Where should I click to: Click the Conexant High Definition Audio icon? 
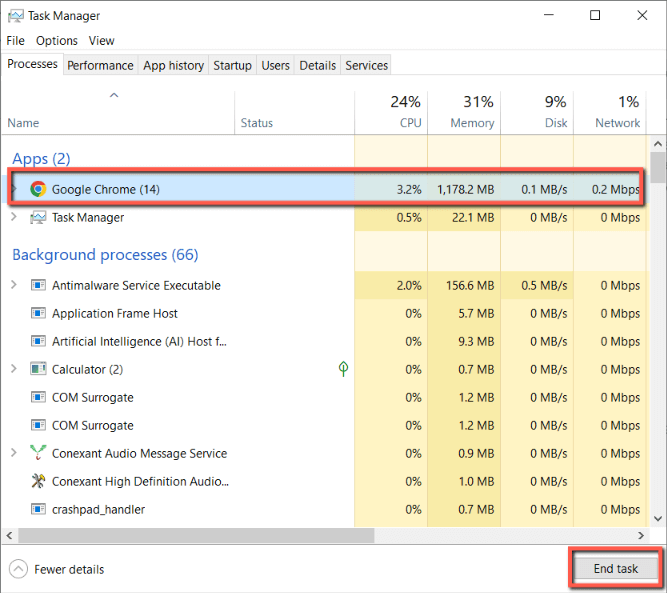click(38, 481)
